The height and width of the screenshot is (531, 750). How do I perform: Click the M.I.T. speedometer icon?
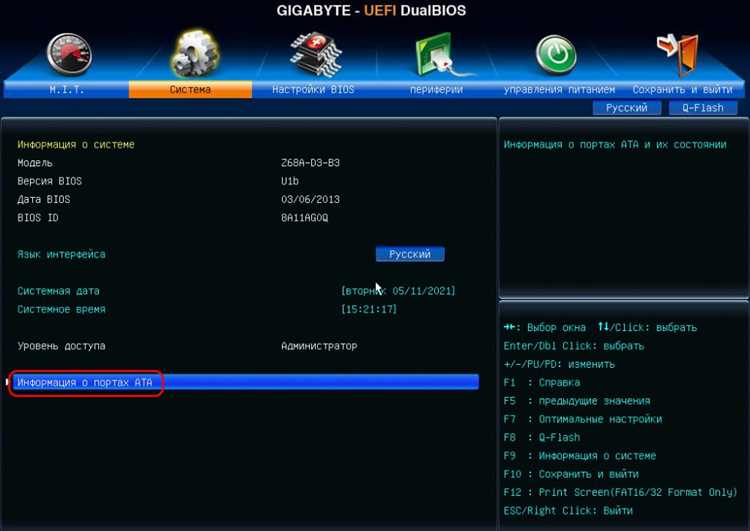tap(69, 55)
